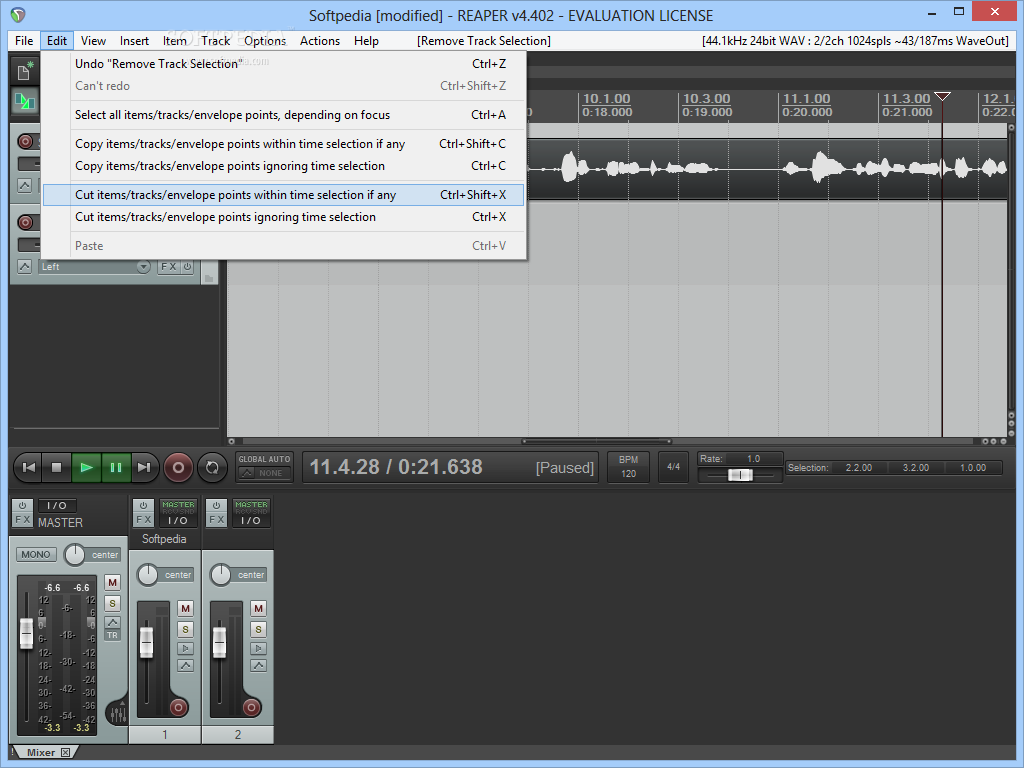Bypass FX power on mixer track 1
Image resolution: width=1024 pixels, height=768 pixels.
(143, 505)
